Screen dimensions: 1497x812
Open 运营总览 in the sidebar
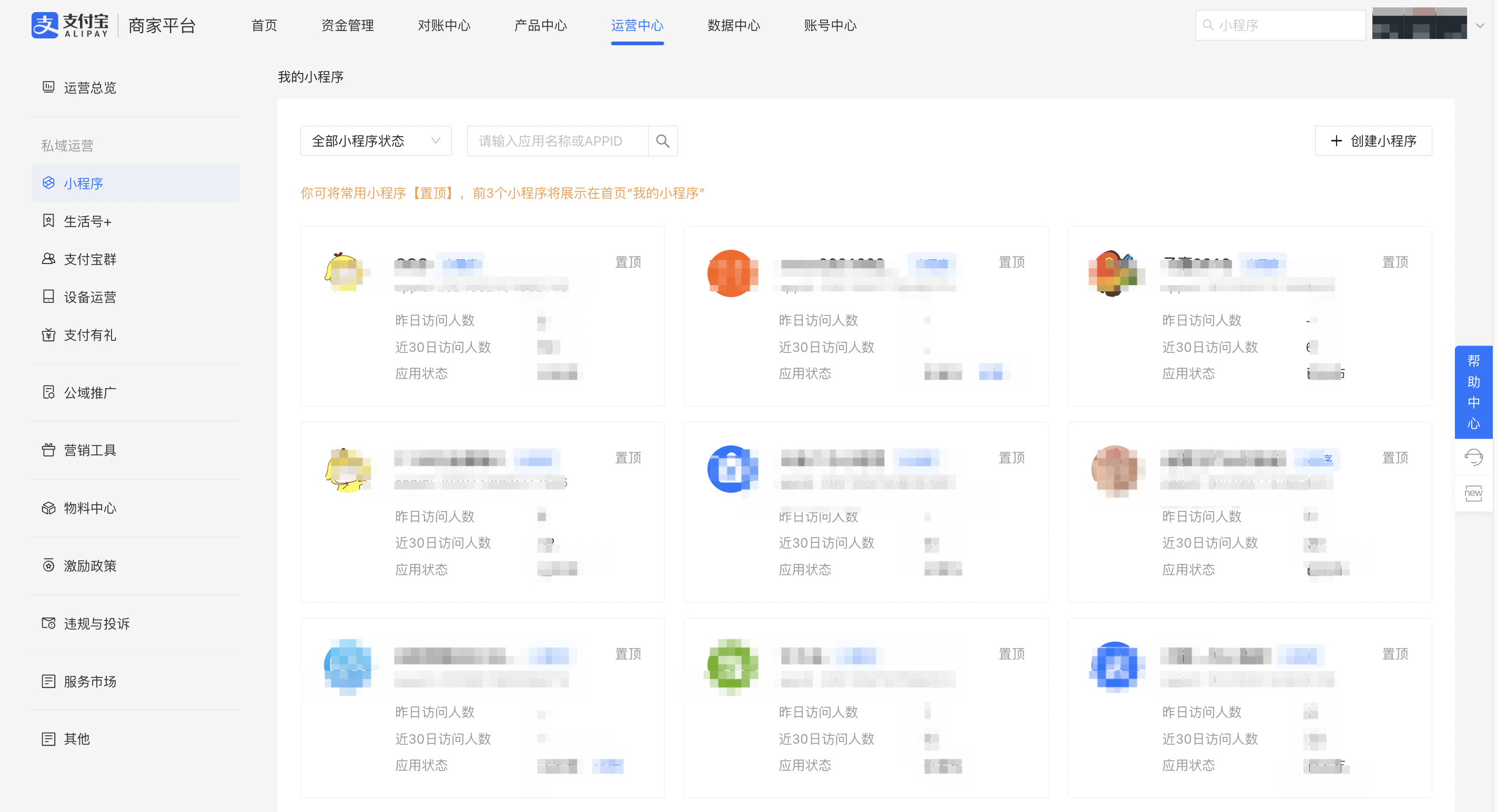coord(89,88)
